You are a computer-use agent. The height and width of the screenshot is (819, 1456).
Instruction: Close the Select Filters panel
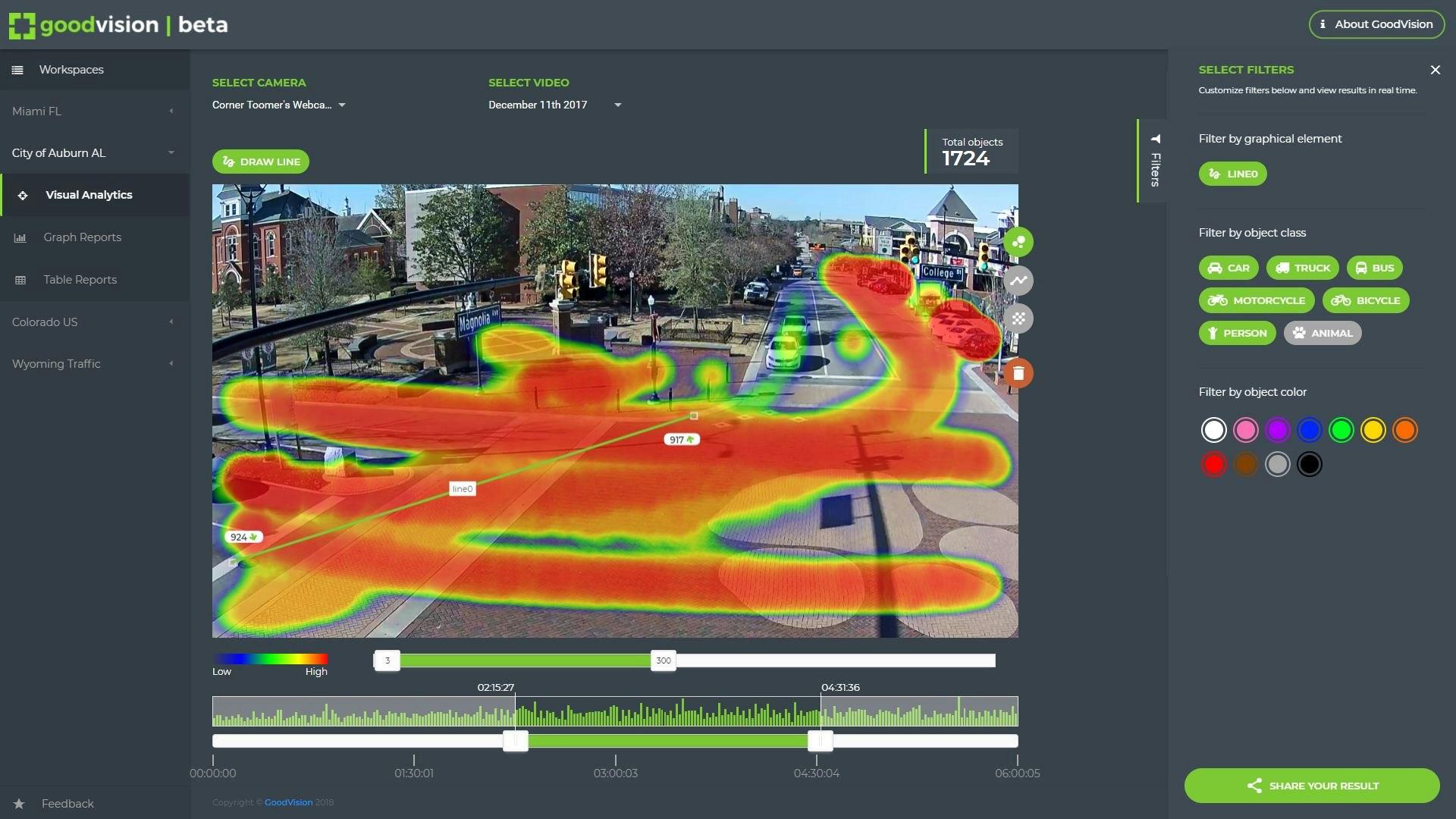pos(1435,69)
